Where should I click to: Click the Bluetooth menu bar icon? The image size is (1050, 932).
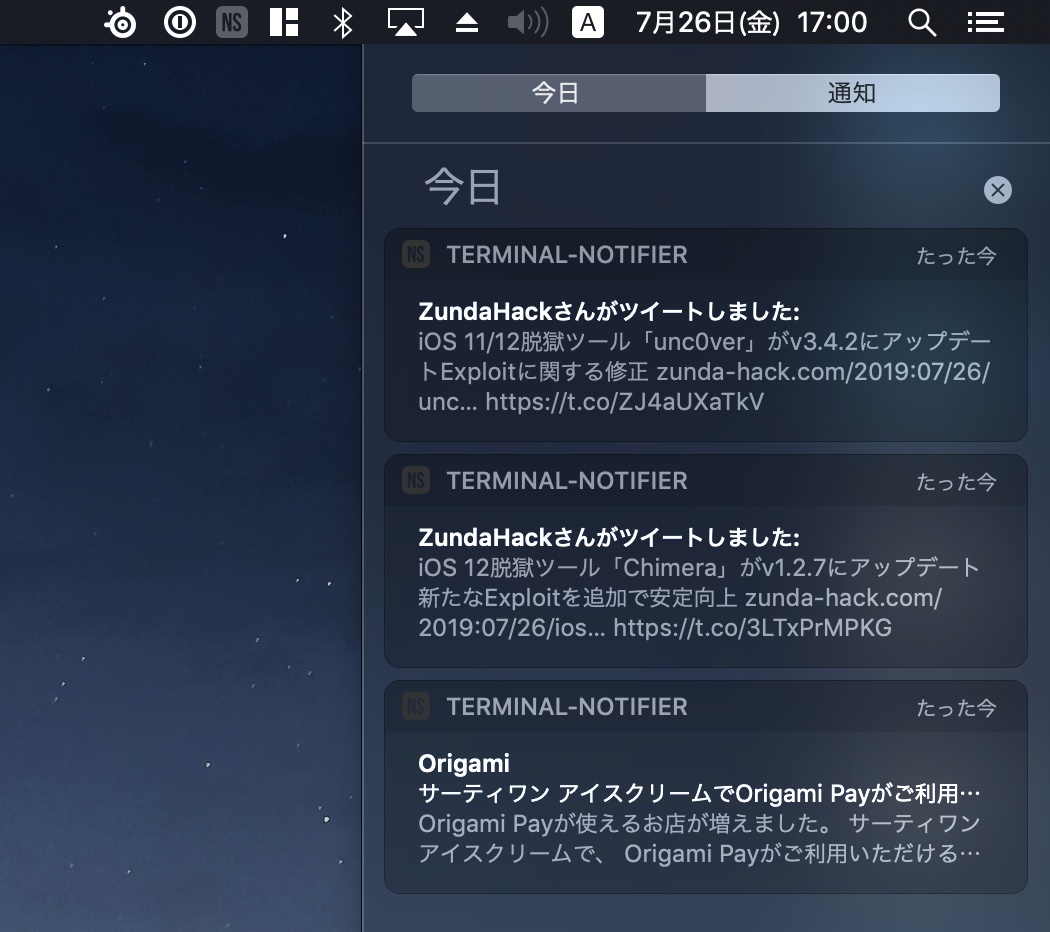(341, 21)
